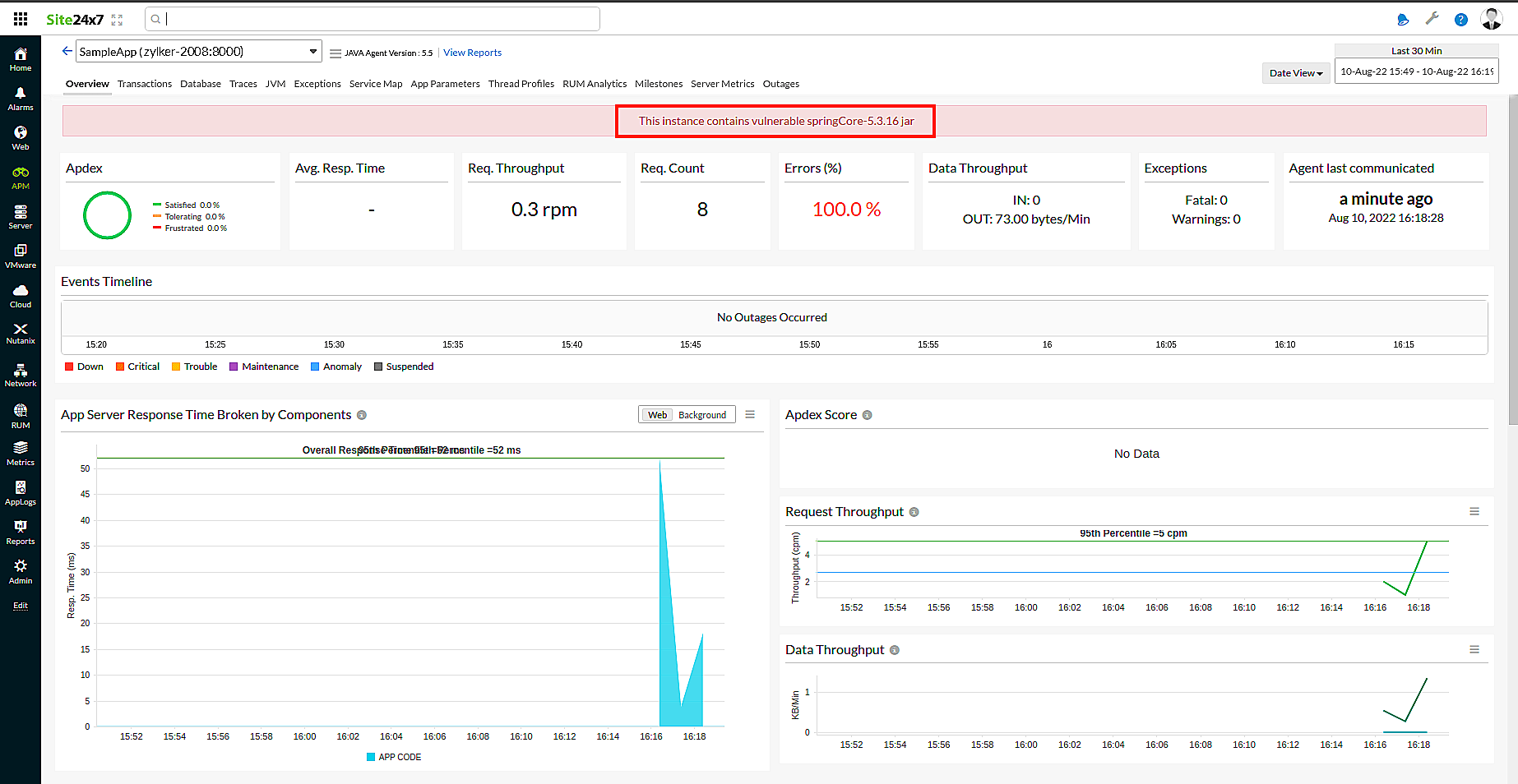Image resolution: width=1518 pixels, height=784 pixels.
Task: Open Admin settings in sidebar
Action: click(21, 572)
